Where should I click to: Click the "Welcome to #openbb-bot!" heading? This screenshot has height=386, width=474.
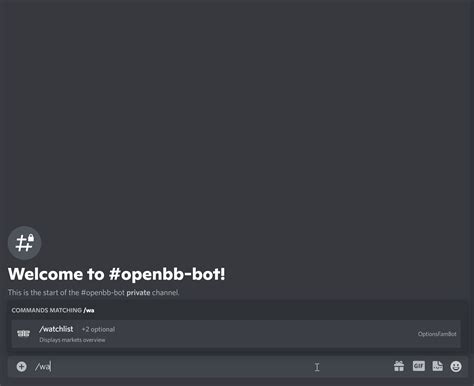pos(117,274)
